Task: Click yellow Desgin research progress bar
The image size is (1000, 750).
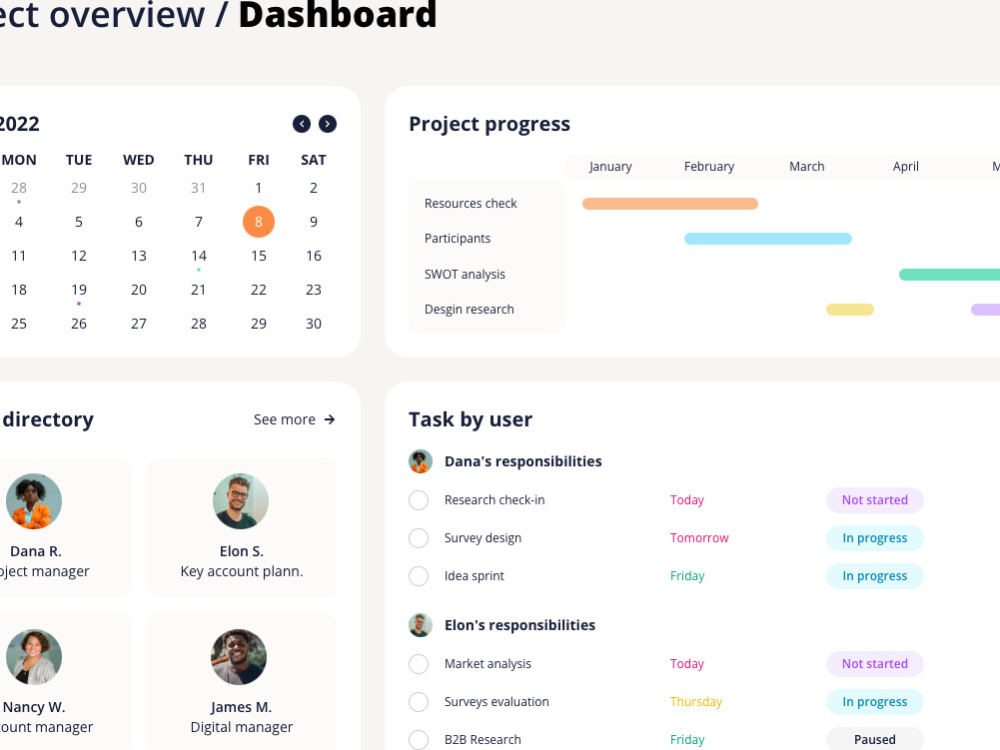Action: (x=850, y=310)
